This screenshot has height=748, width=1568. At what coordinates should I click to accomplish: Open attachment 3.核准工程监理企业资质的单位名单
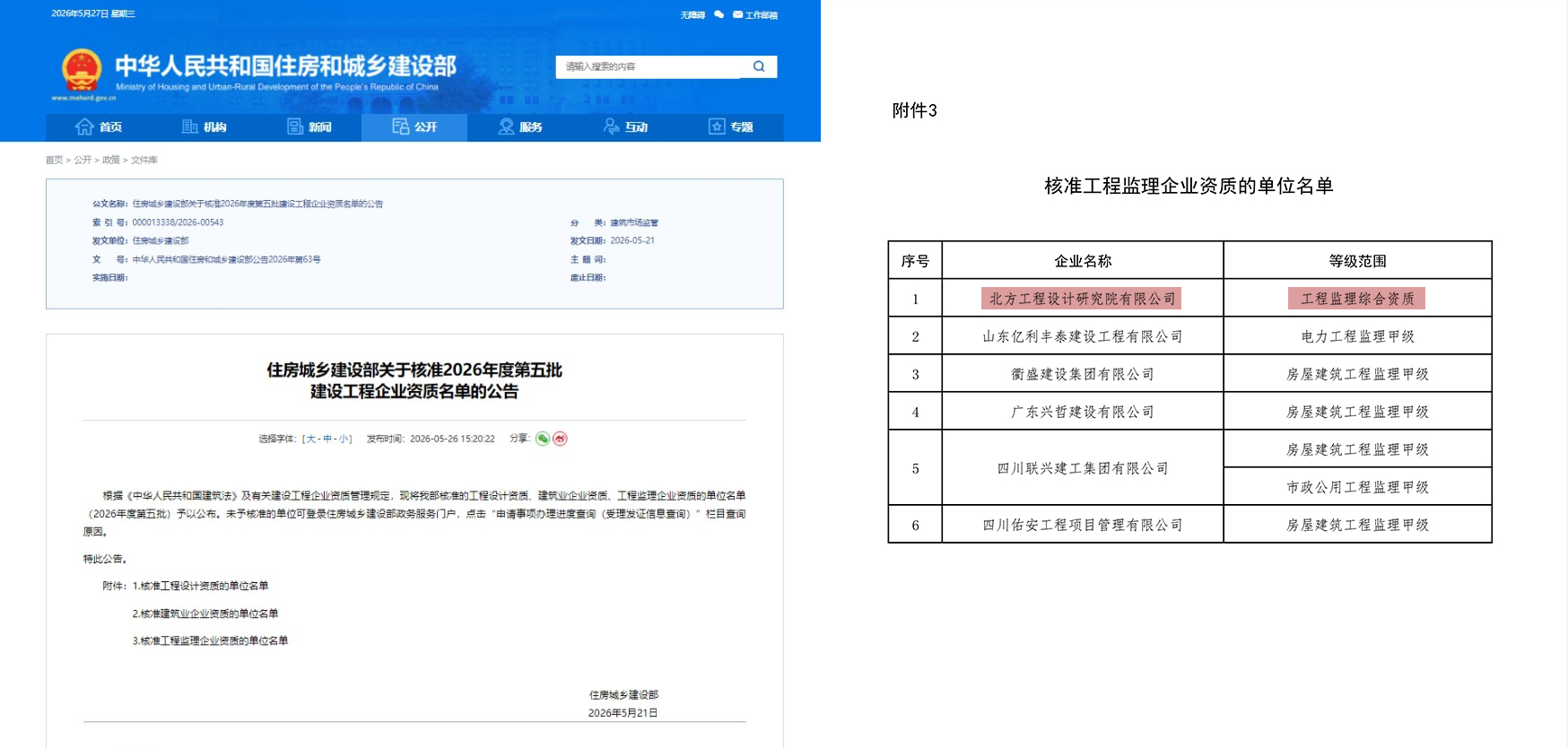210,640
